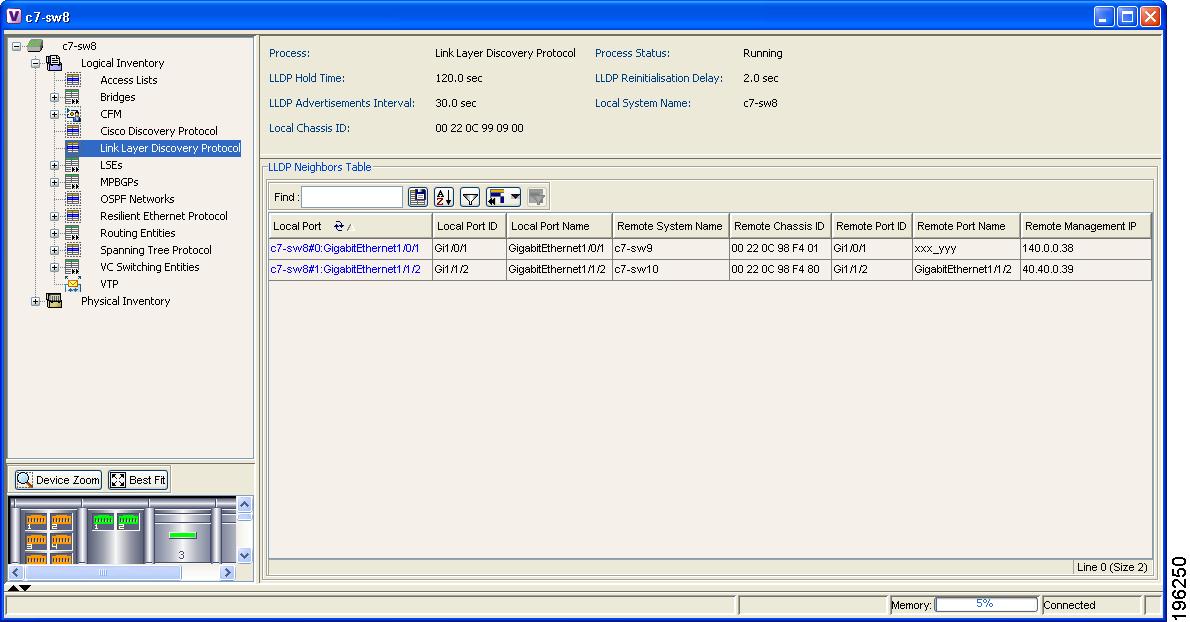This screenshot has width=1190, height=622.
Task: Click the device view scroll left arrow
Action: point(16,573)
